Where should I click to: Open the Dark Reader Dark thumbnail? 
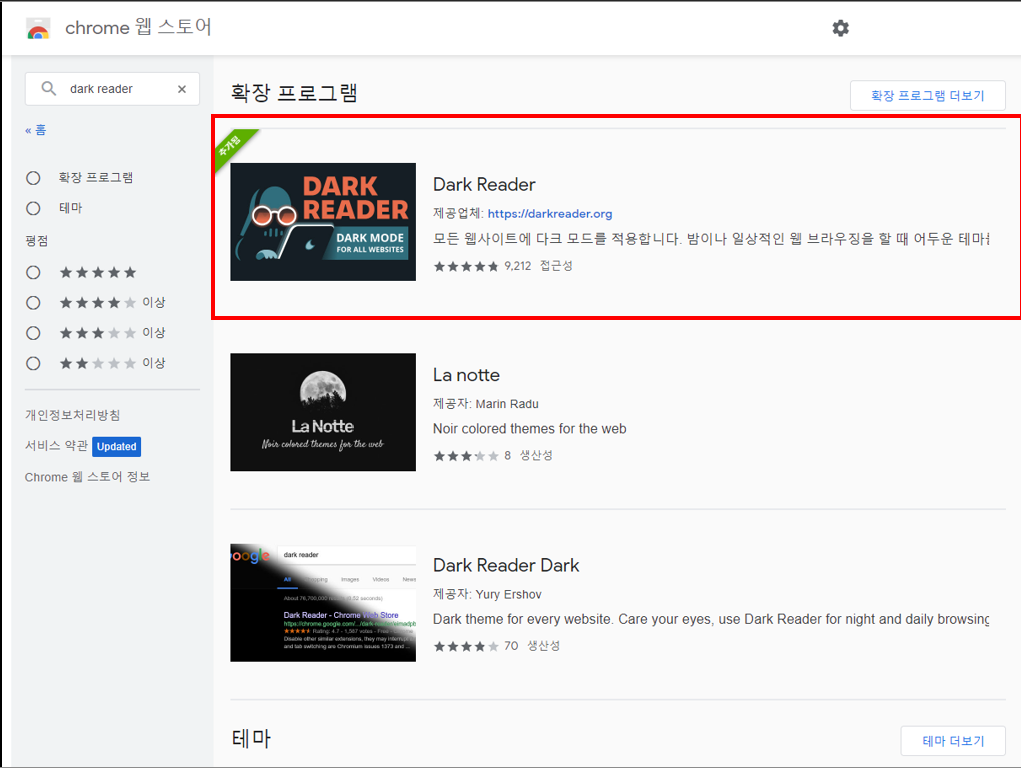click(323, 603)
